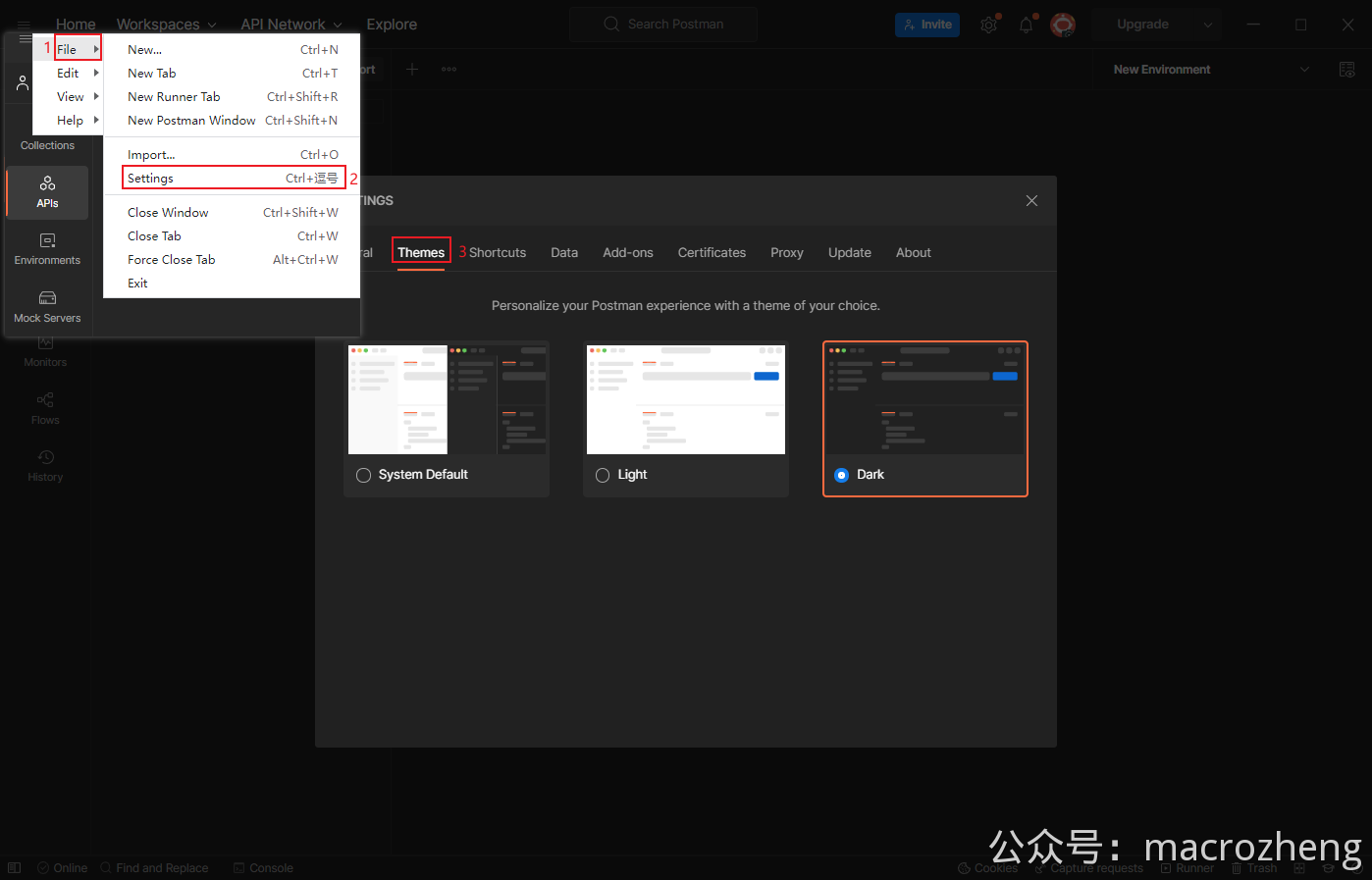Switch to the About settings tab
The height and width of the screenshot is (880, 1372).
tap(914, 252)
